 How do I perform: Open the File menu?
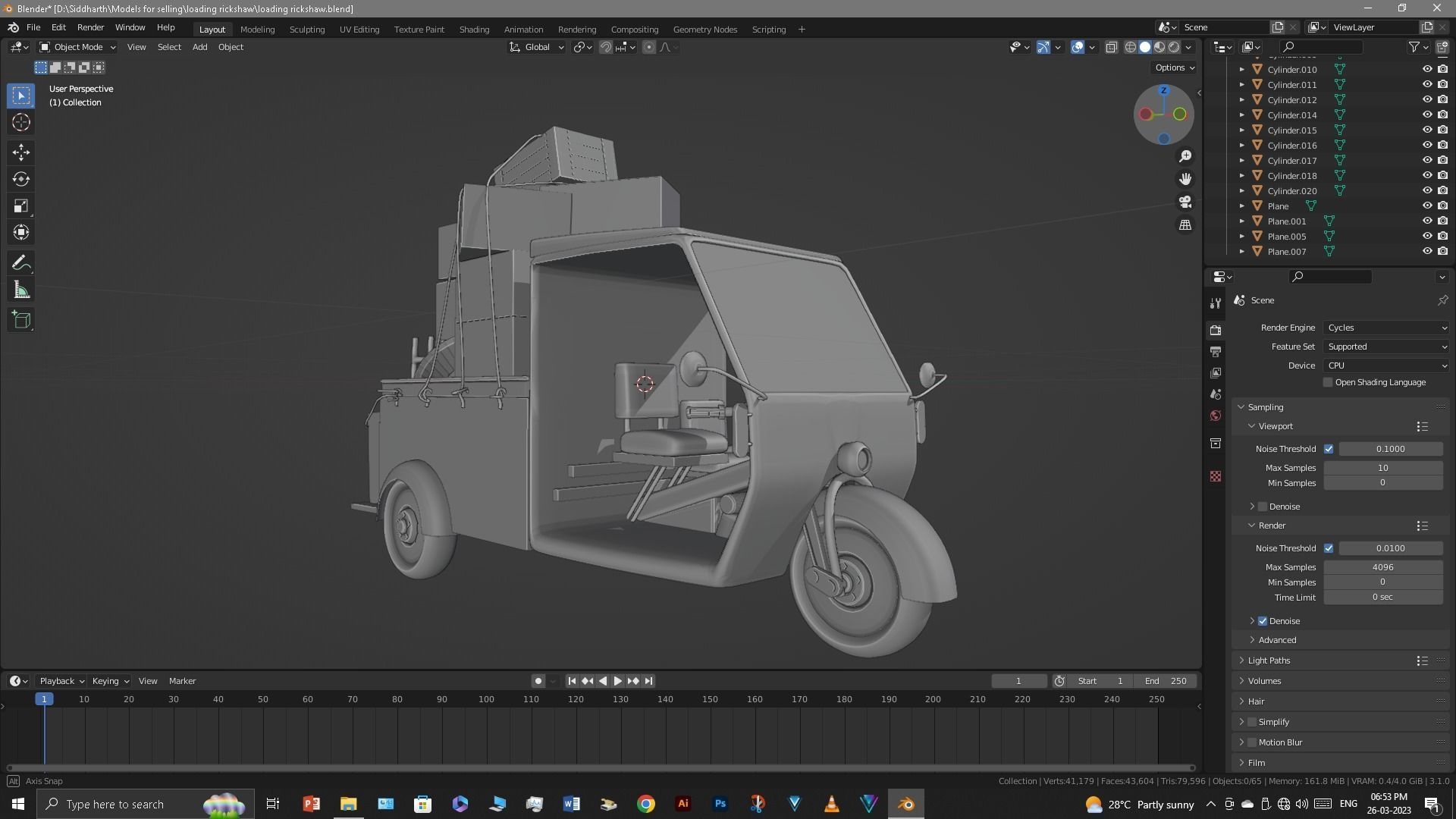[x=33, y=27]
